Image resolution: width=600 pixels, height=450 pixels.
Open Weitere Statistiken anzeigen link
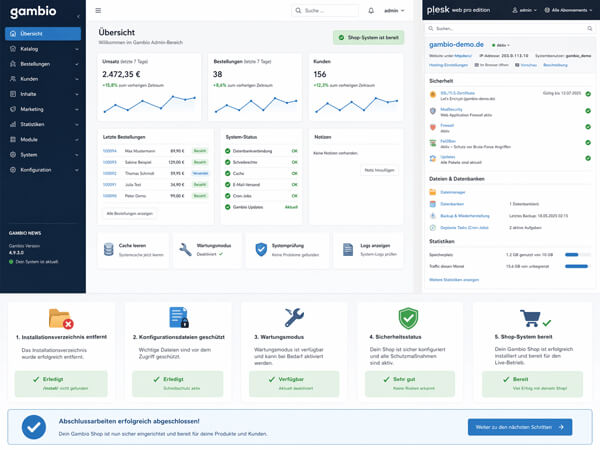click(x=454, y=280)
